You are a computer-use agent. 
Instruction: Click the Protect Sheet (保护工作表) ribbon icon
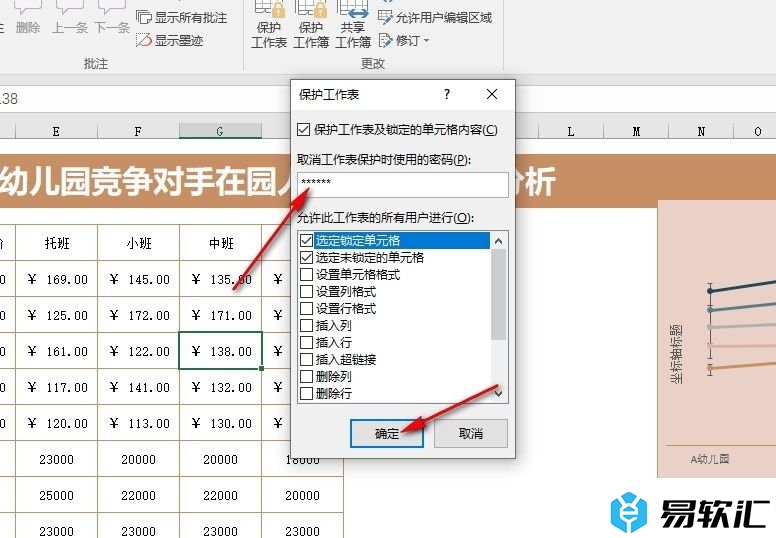[x=269, y=25]
